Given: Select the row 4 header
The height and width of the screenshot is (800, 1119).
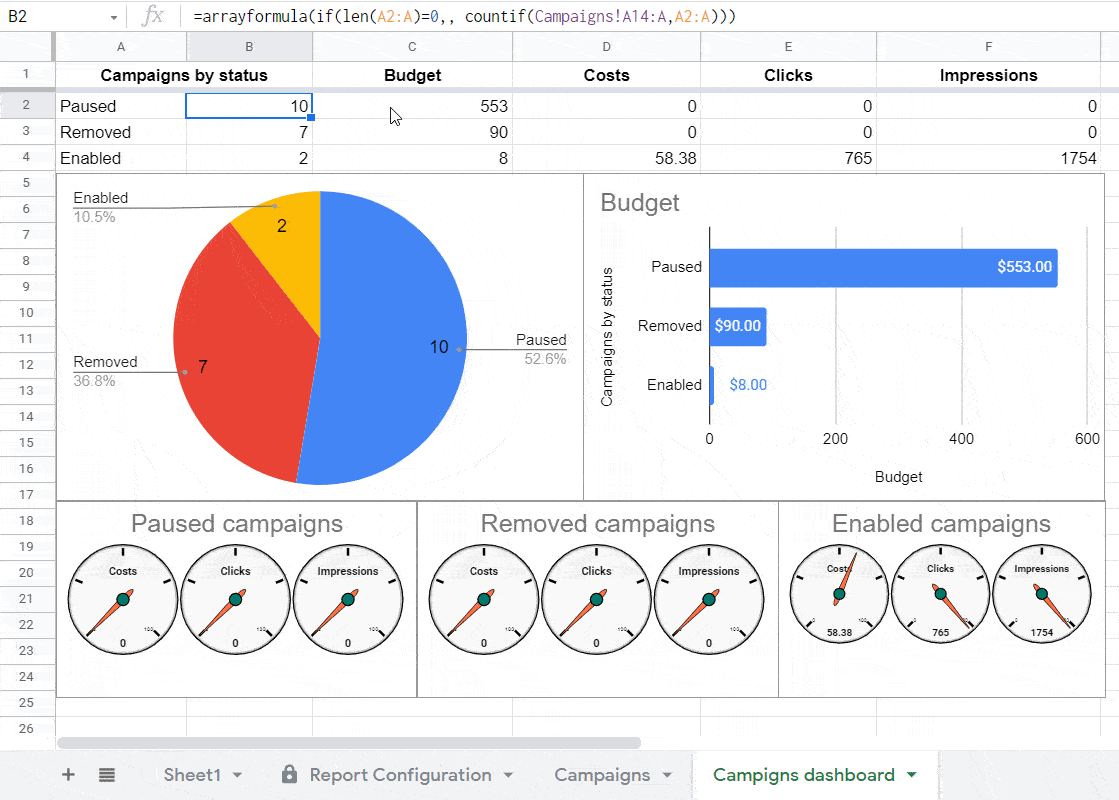Looking at the screenshot, I should pos(27,158).
